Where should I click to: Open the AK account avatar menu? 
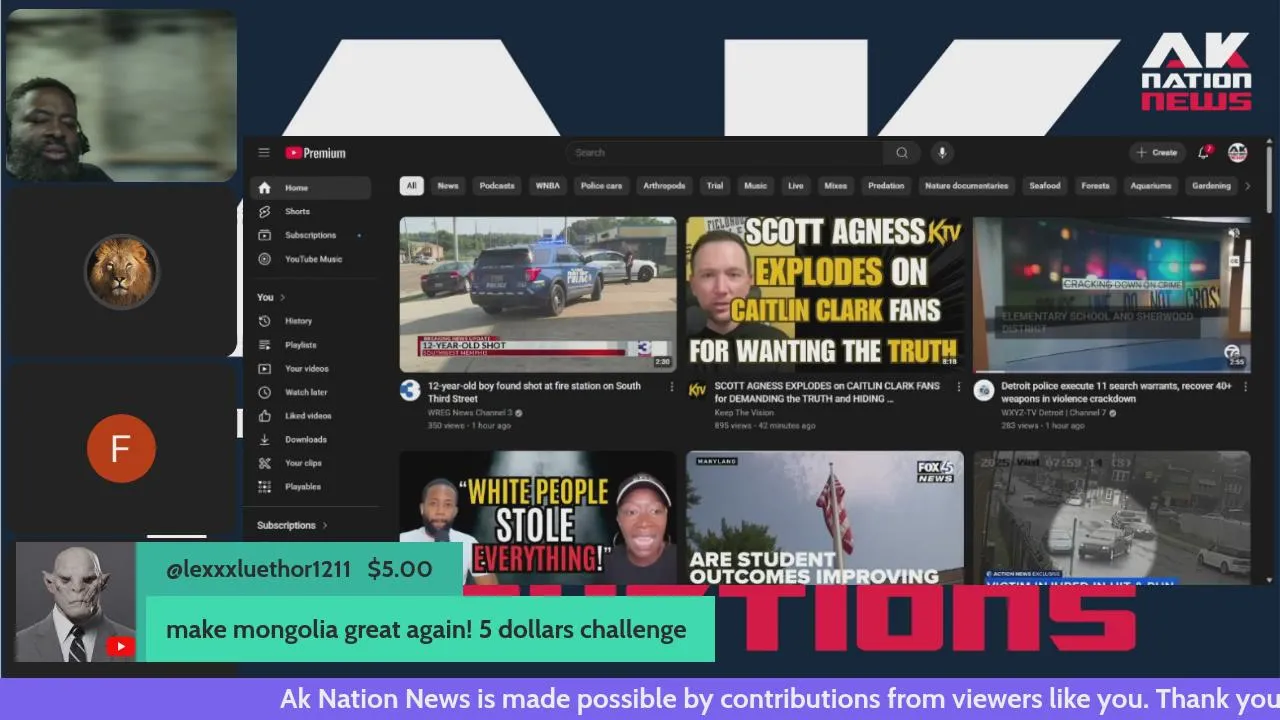[x=1238, y=153]
